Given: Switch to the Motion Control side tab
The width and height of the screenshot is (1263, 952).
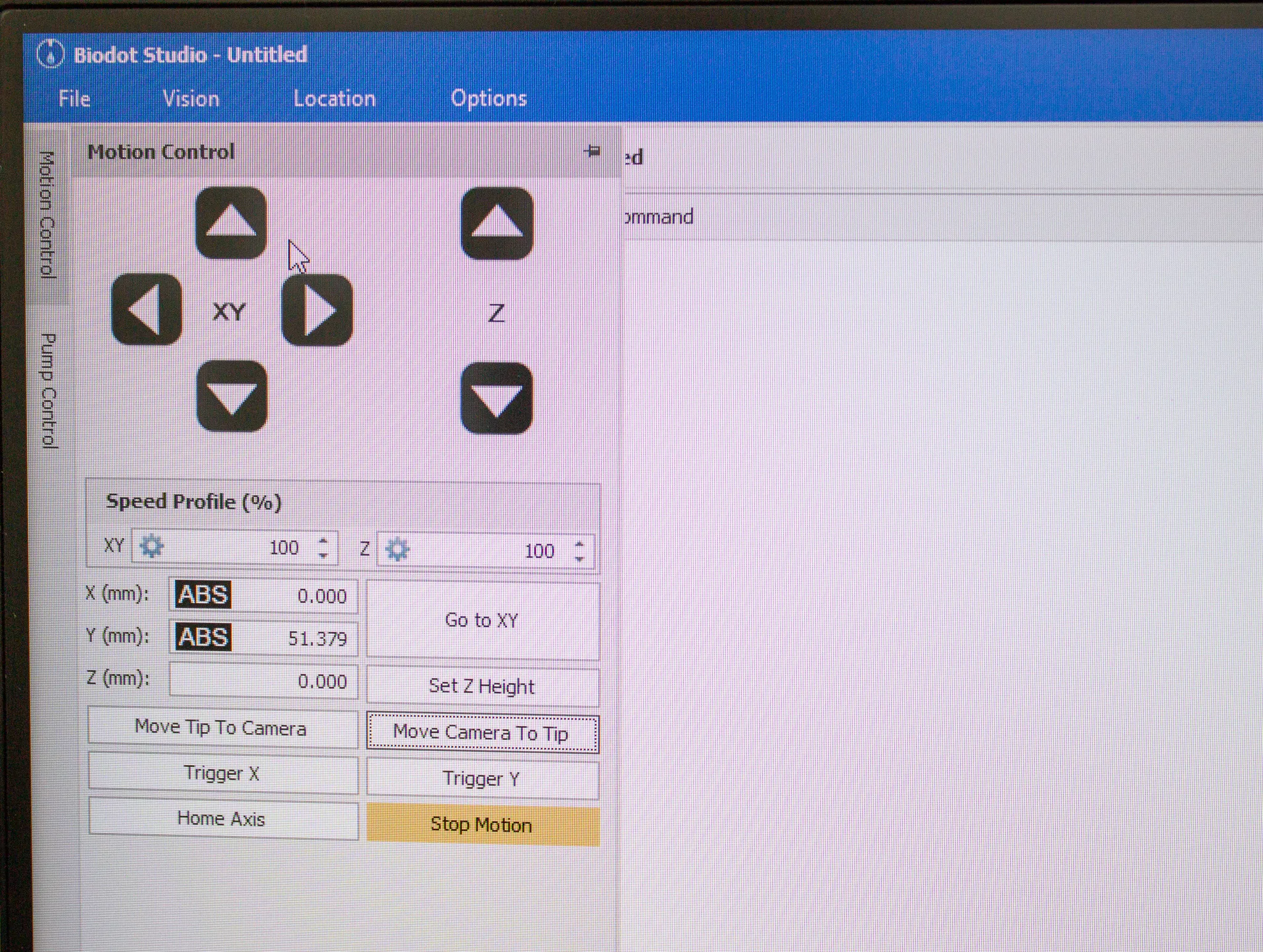Looking at the screenshot, I should (x=47, y=215).
